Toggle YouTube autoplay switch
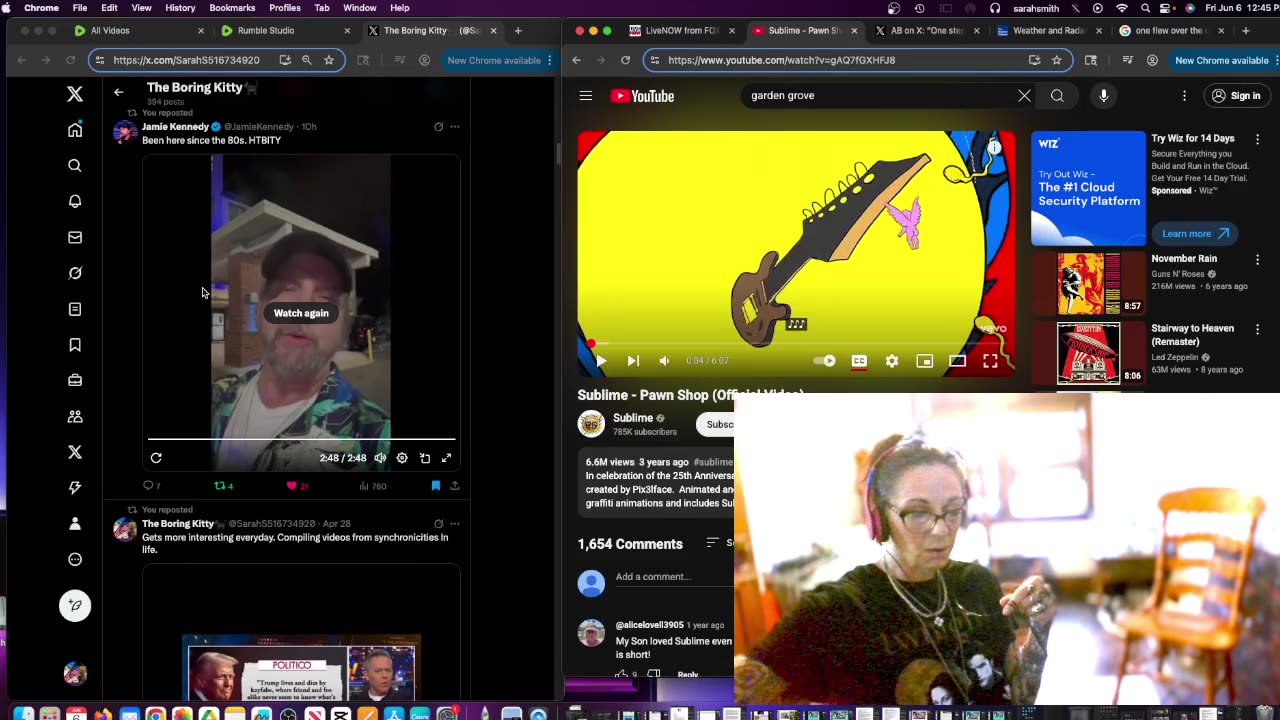 pyautogui.click(x=825, y=361)
